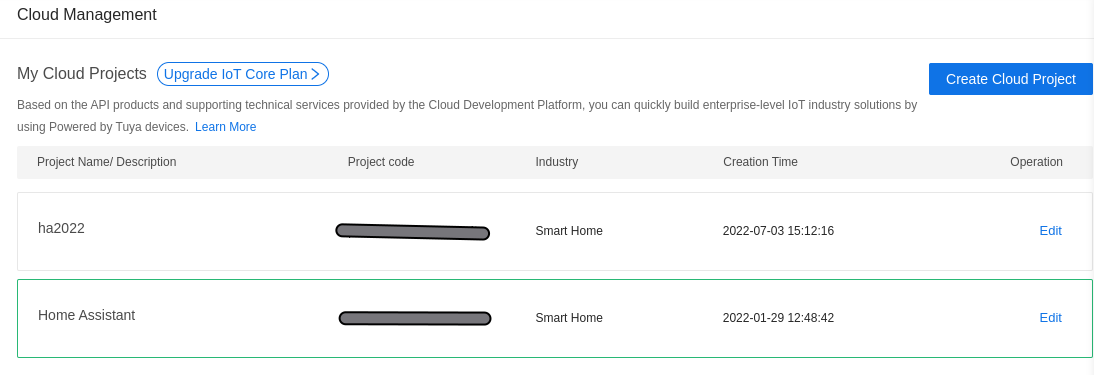Open the Upgrade IoT Core Plan link

tap(243, 74)
